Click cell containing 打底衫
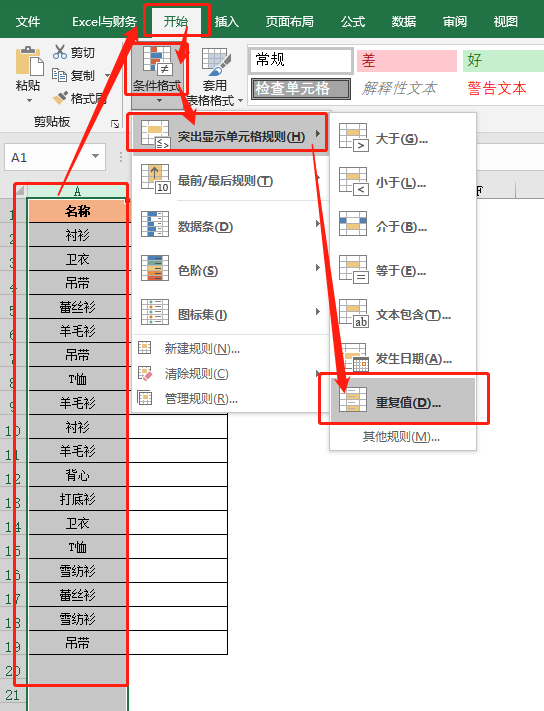The image size is (544, 711). [78, 499]
